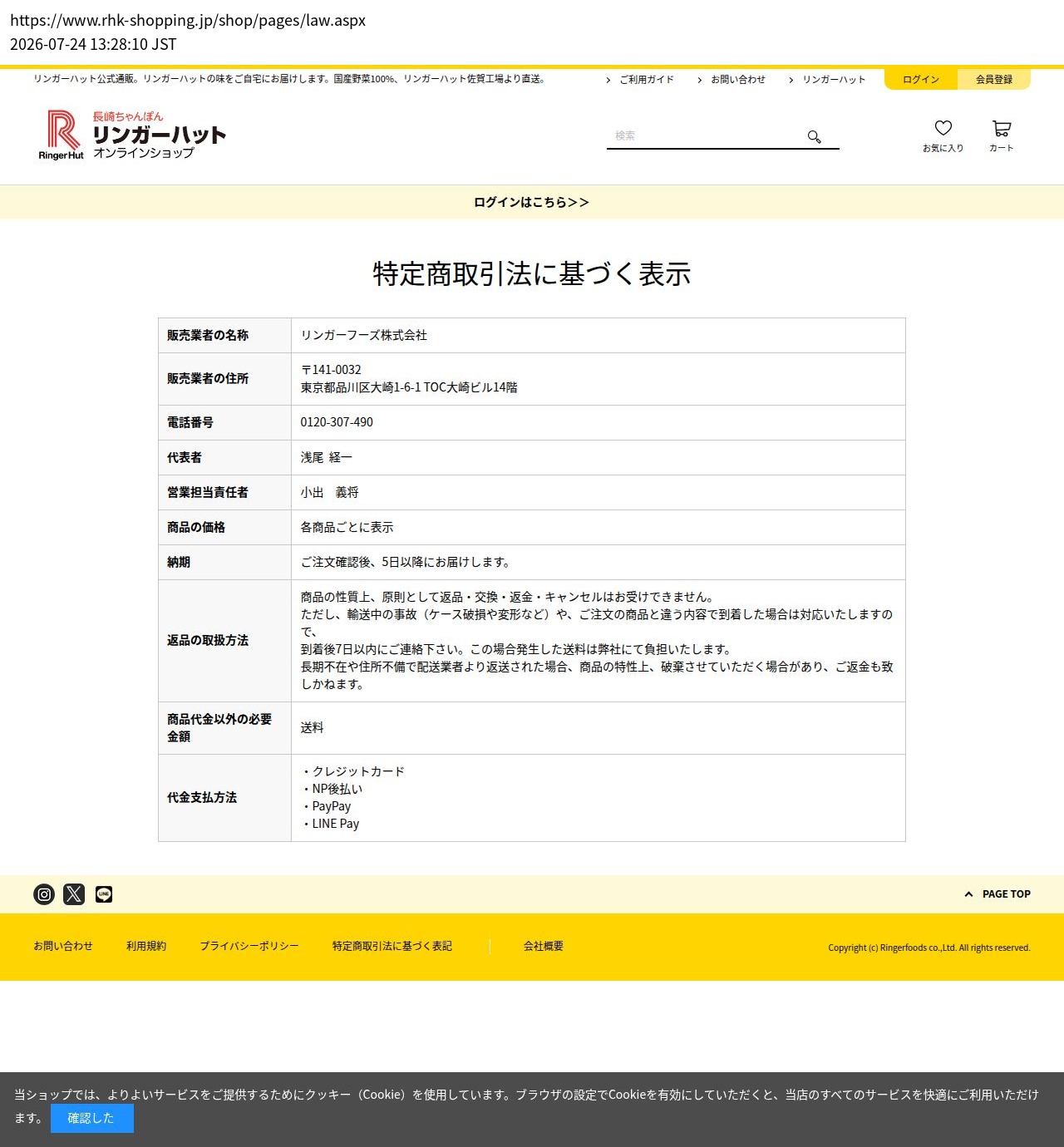
Task: Click the 商品代金以外の必要金額 row header
Action: (x=224, y=728)
